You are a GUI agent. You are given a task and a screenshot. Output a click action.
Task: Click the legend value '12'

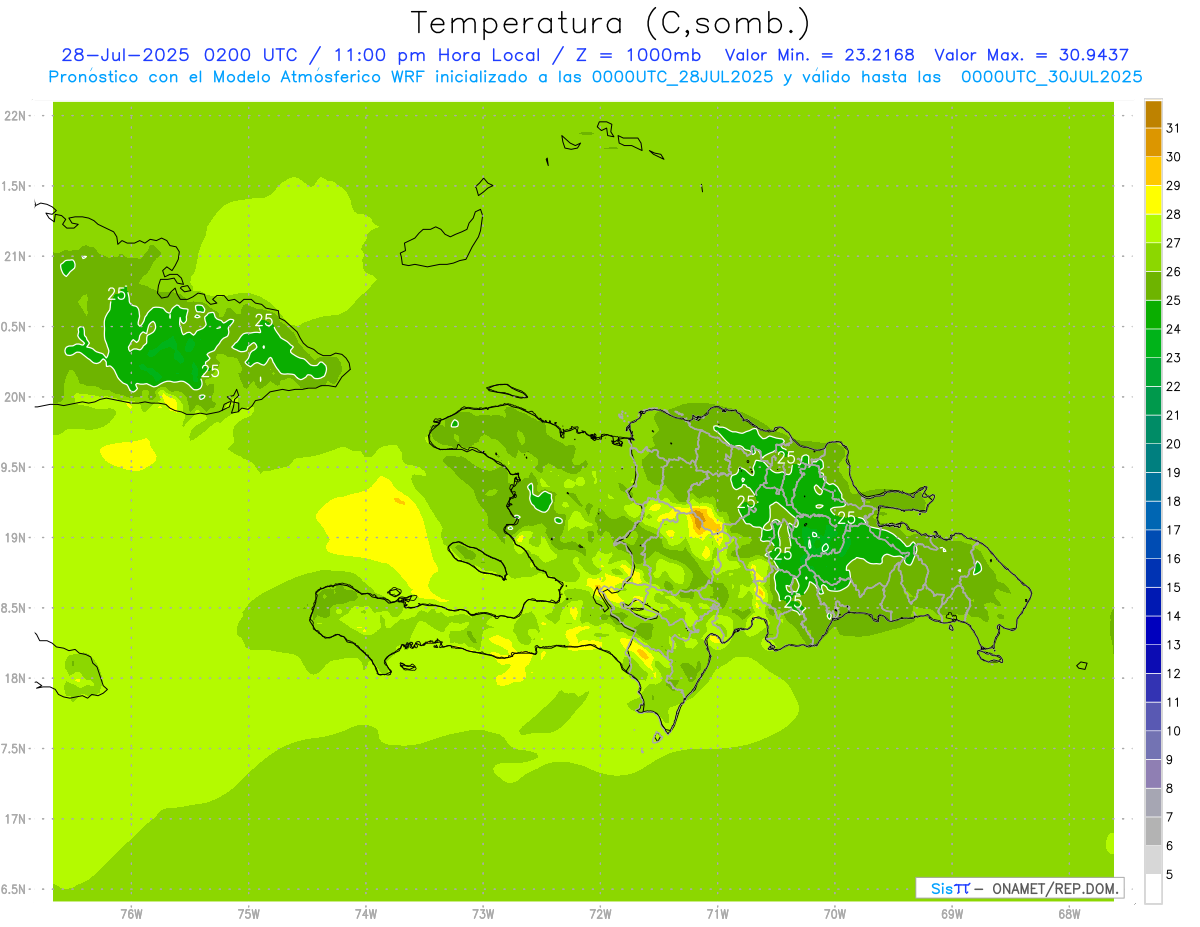[x=1173, y=673]
